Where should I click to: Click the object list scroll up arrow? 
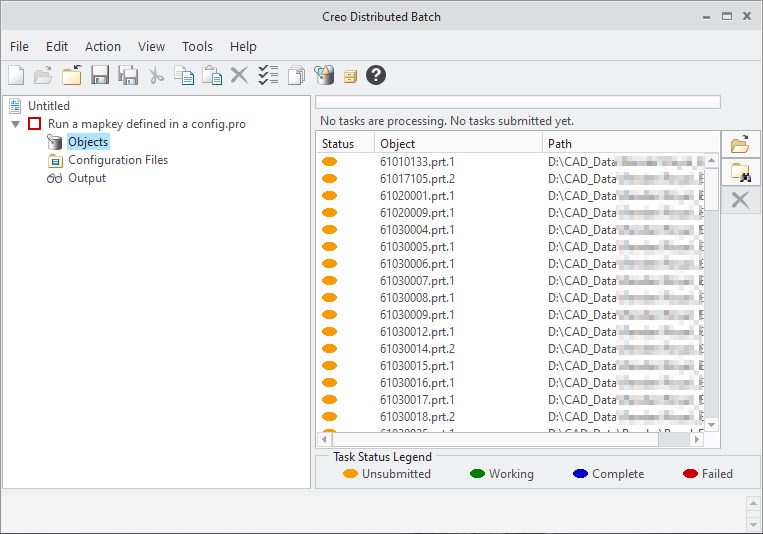click(711, 160)
